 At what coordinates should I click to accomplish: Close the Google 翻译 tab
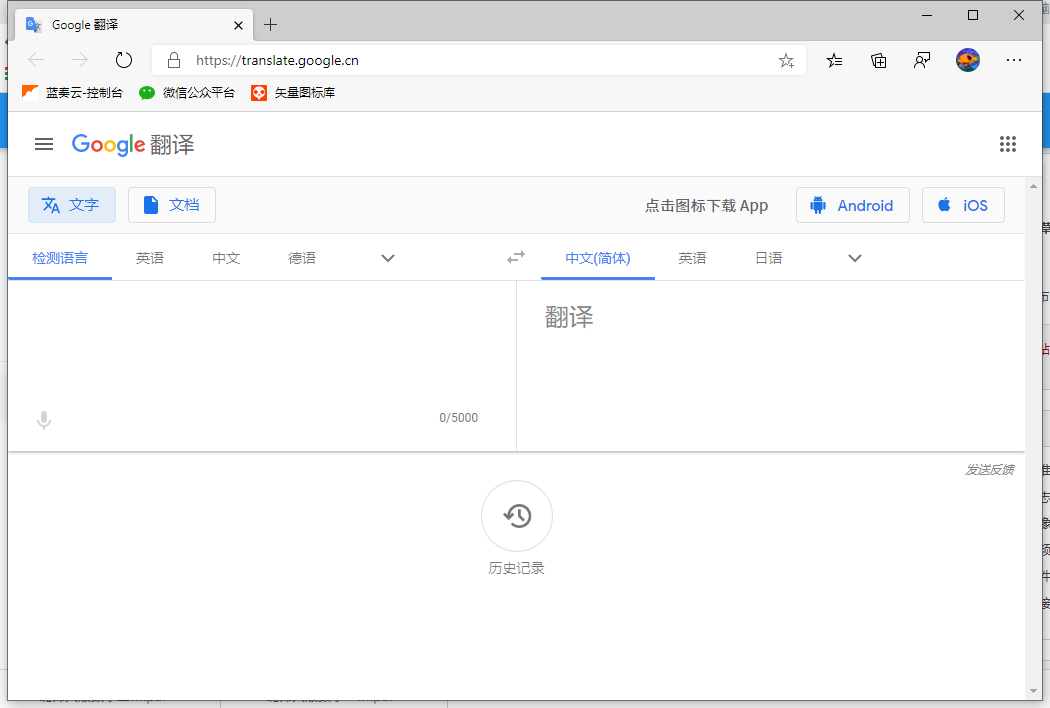pos(238,25)
